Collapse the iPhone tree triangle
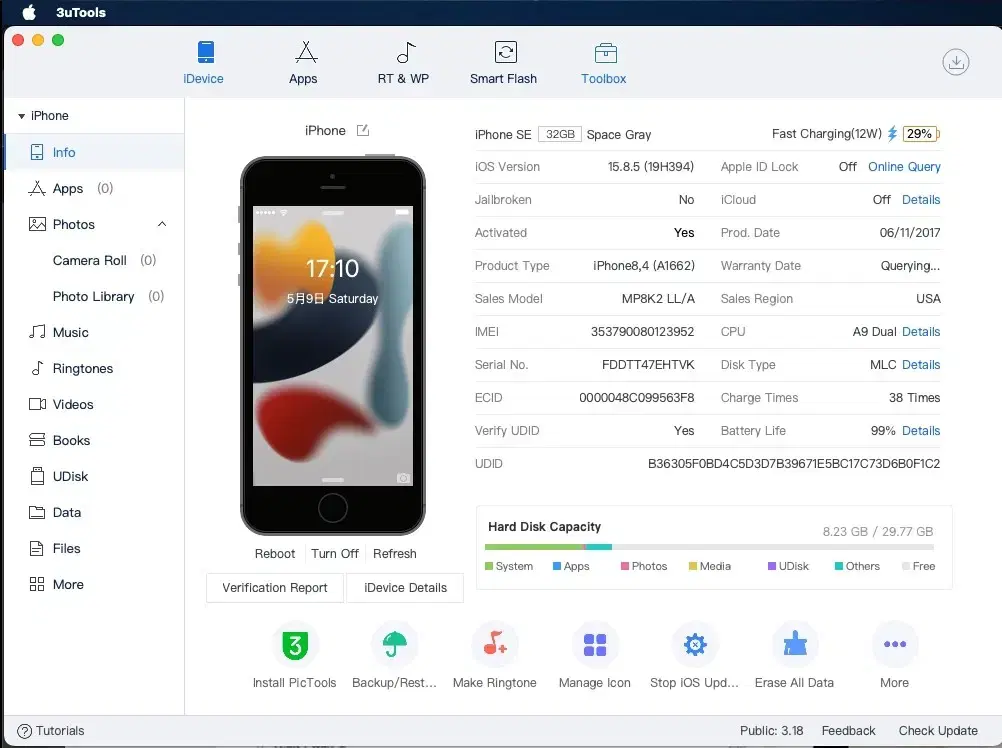Image resolution: width=1002 pixels, height=748 pixels. [22, 116]
